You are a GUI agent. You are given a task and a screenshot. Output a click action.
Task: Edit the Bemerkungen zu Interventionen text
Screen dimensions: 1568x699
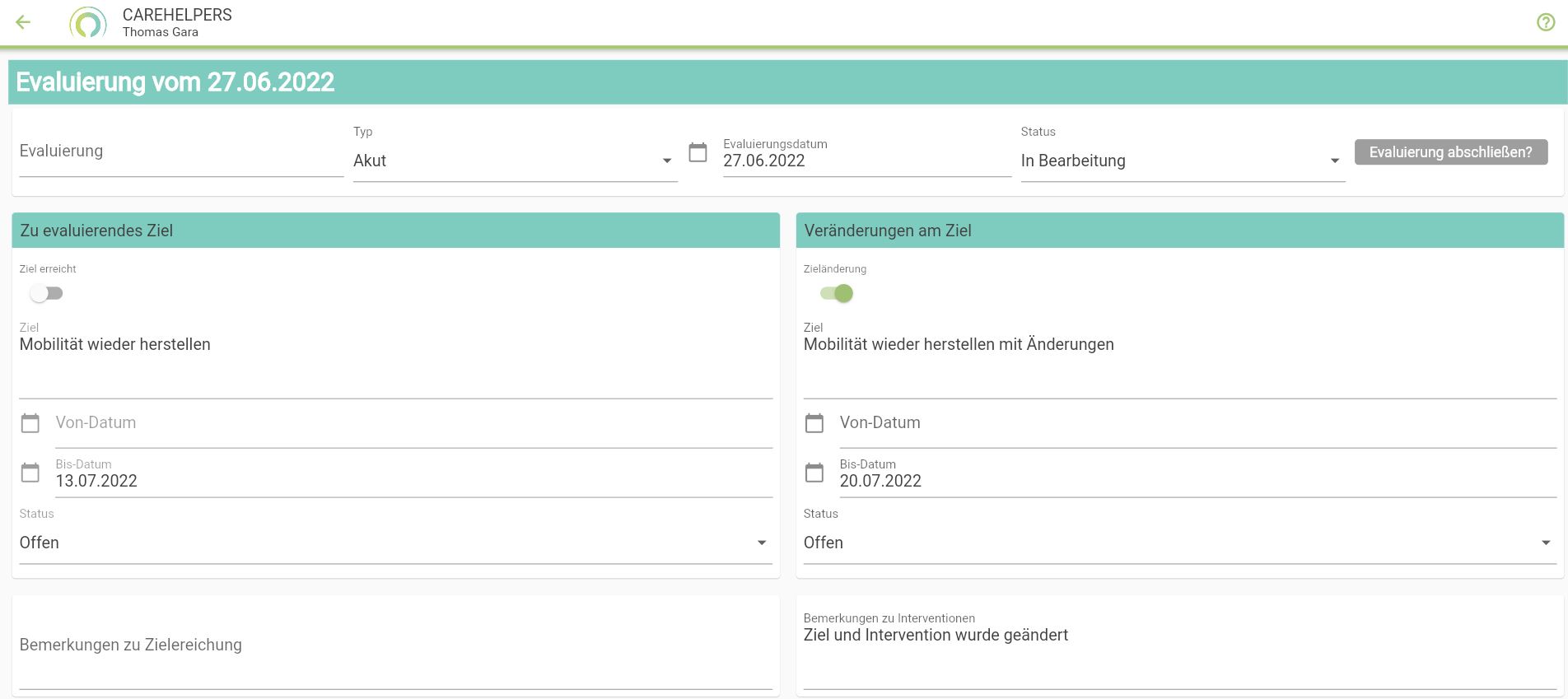click(x=1178, y=636)
